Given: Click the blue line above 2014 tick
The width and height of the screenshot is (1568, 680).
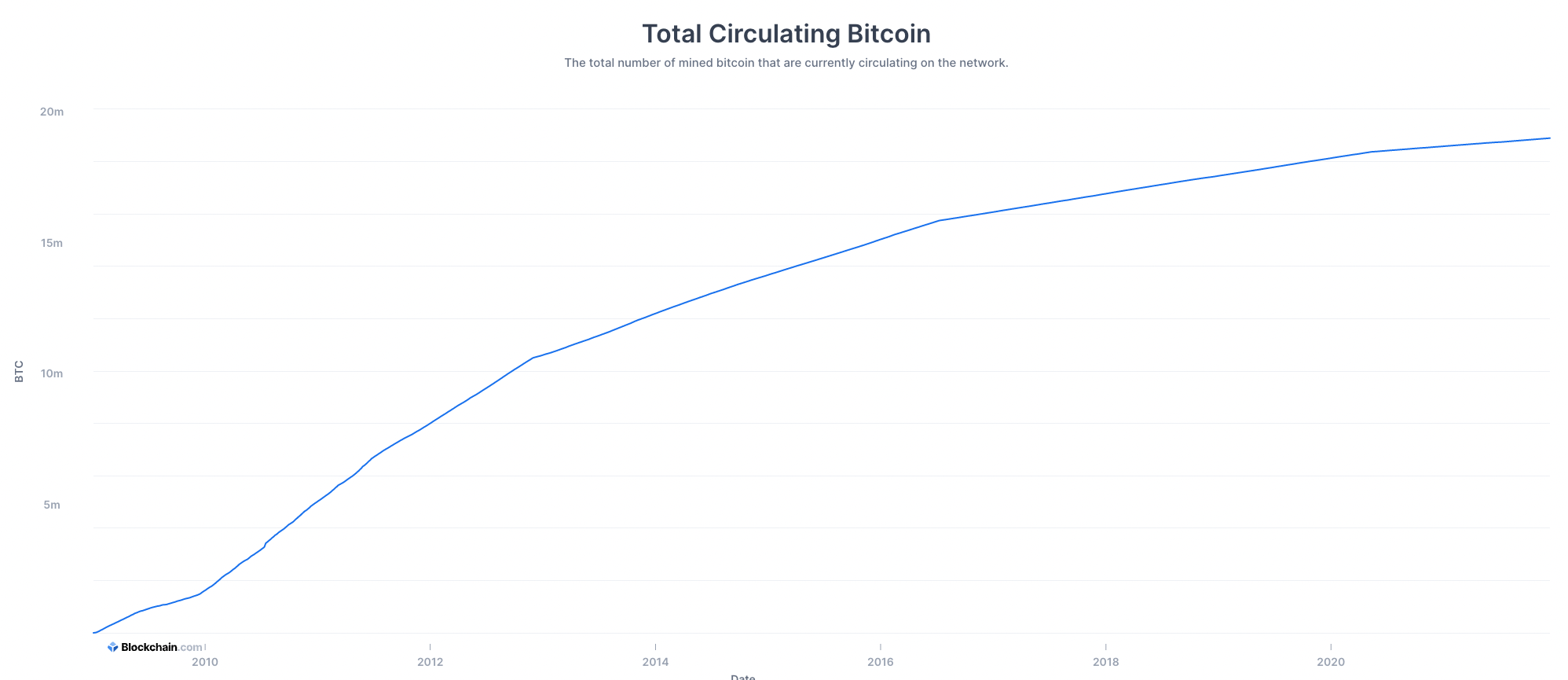Looking at the screenshot, I should tap(655, 313).
